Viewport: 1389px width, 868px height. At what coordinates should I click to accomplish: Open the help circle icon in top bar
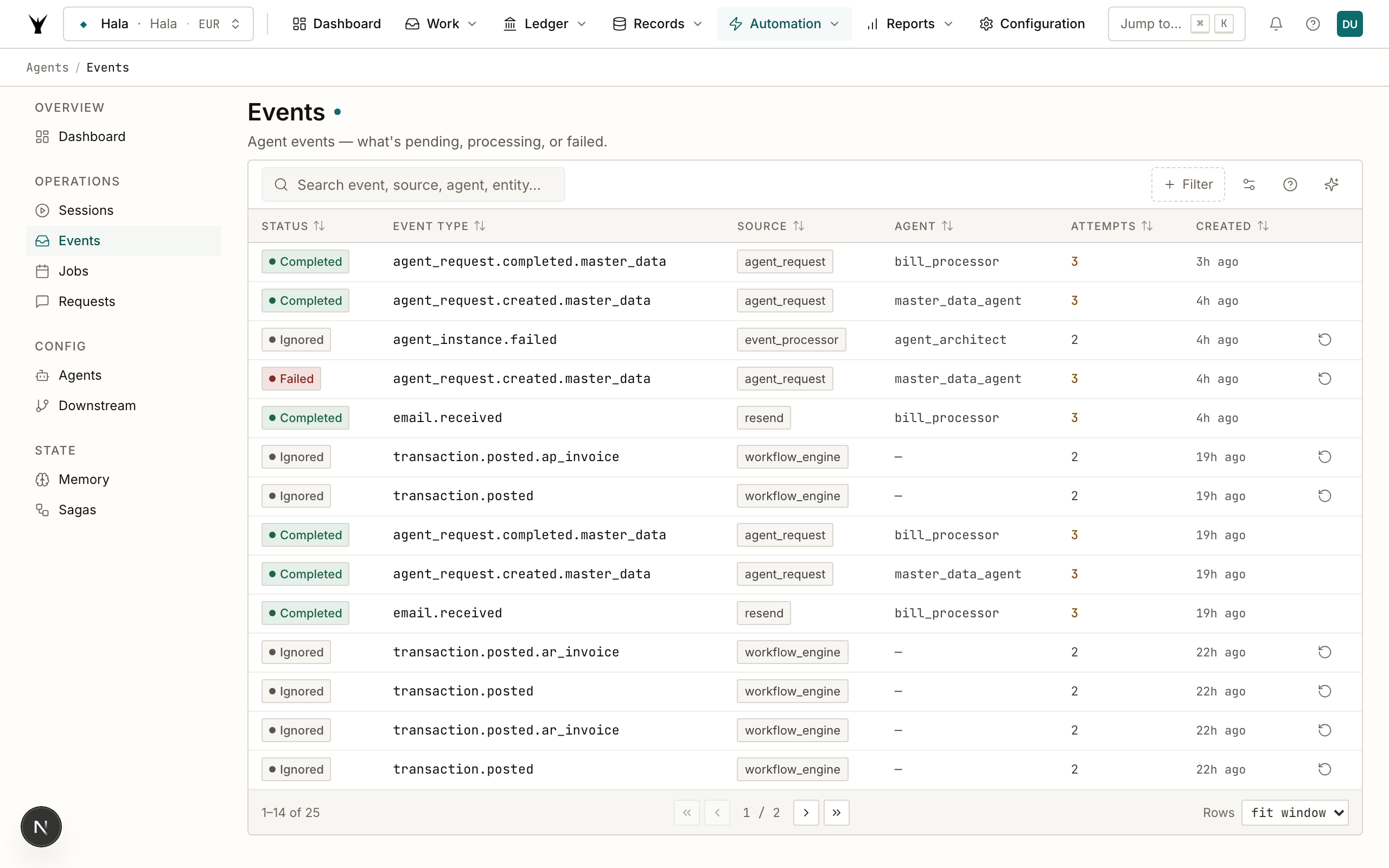coord(1312,24)
